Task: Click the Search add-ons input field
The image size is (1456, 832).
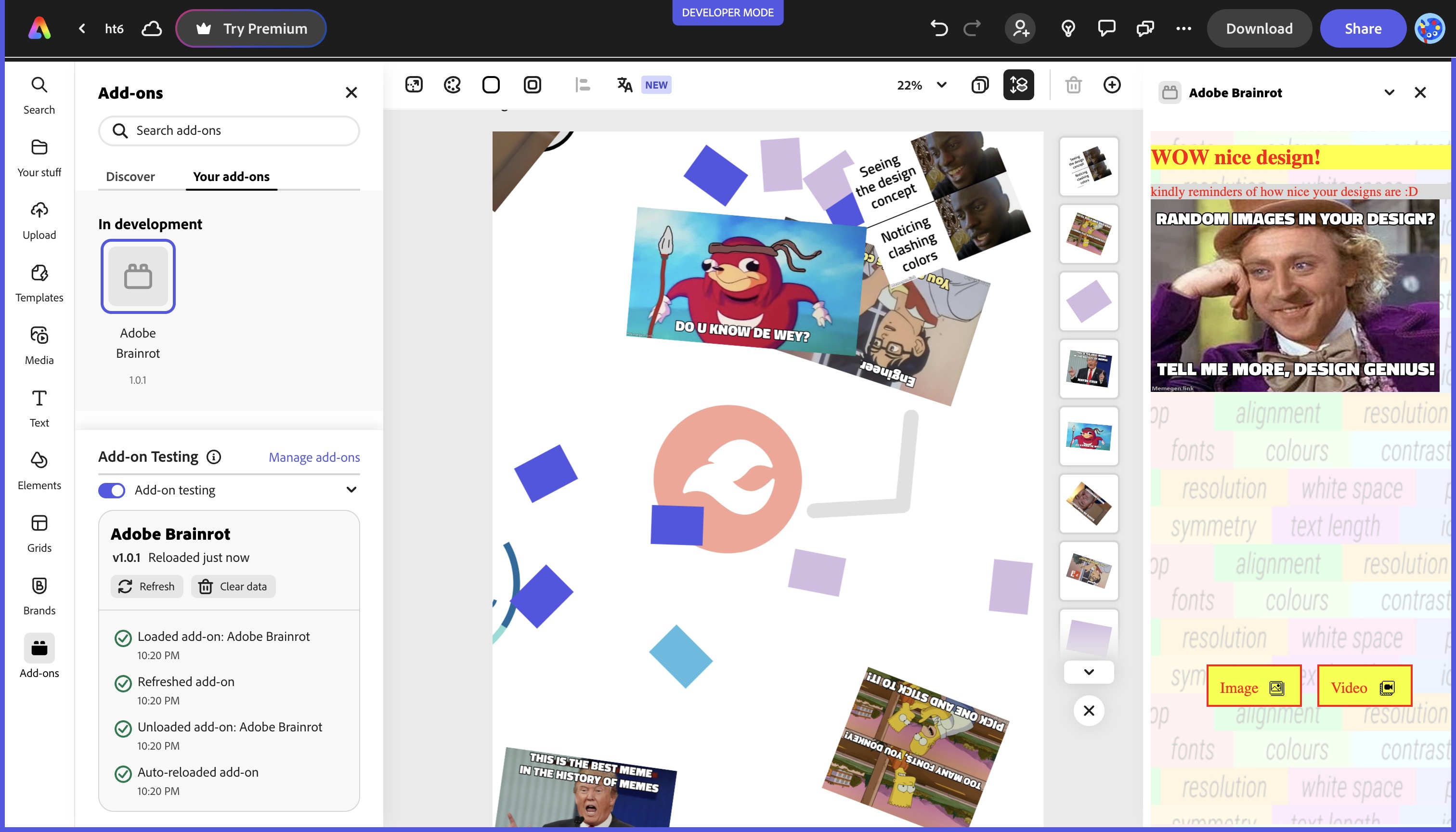Action: click(229, 131)
